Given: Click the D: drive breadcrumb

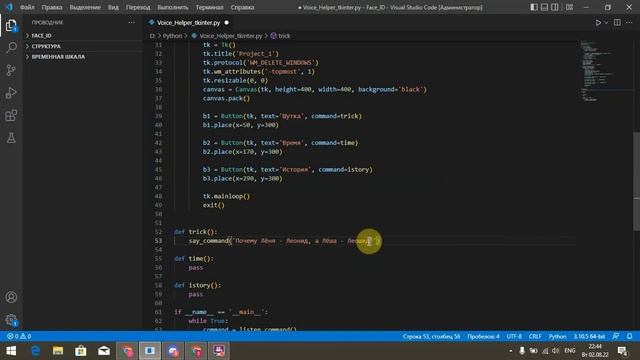Looking at the screenshot, I should [x=152, y=36].
